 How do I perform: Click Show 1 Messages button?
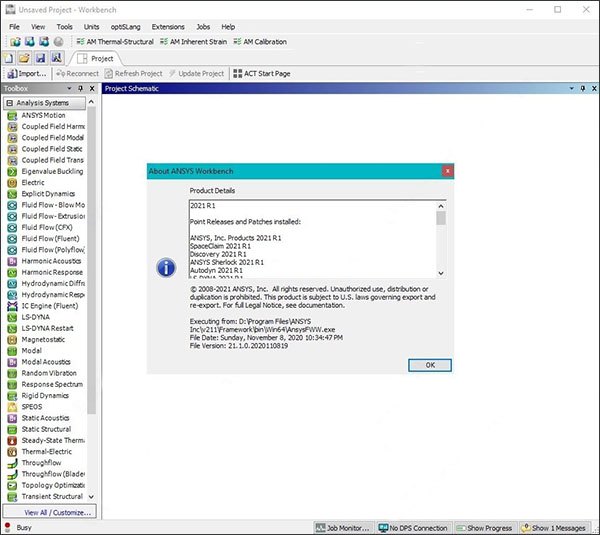click(554, 528)
